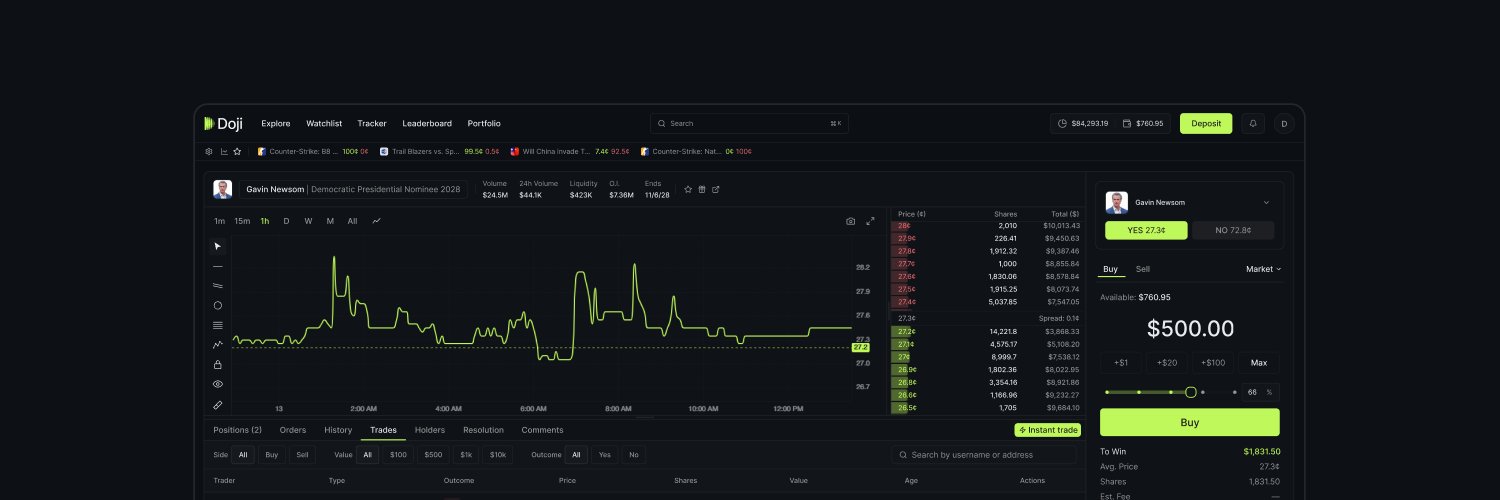This screenshot has height=500, width=1500.
Task: Open Explore in top navigation
Action: click(276, 123)
